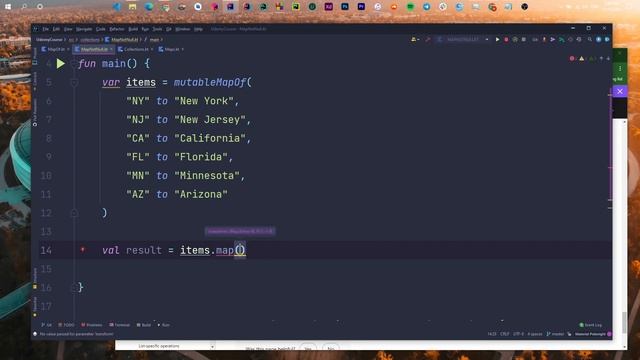
Task: Open the Event Log
Action: pyautogui.click(x=591, y=325)
